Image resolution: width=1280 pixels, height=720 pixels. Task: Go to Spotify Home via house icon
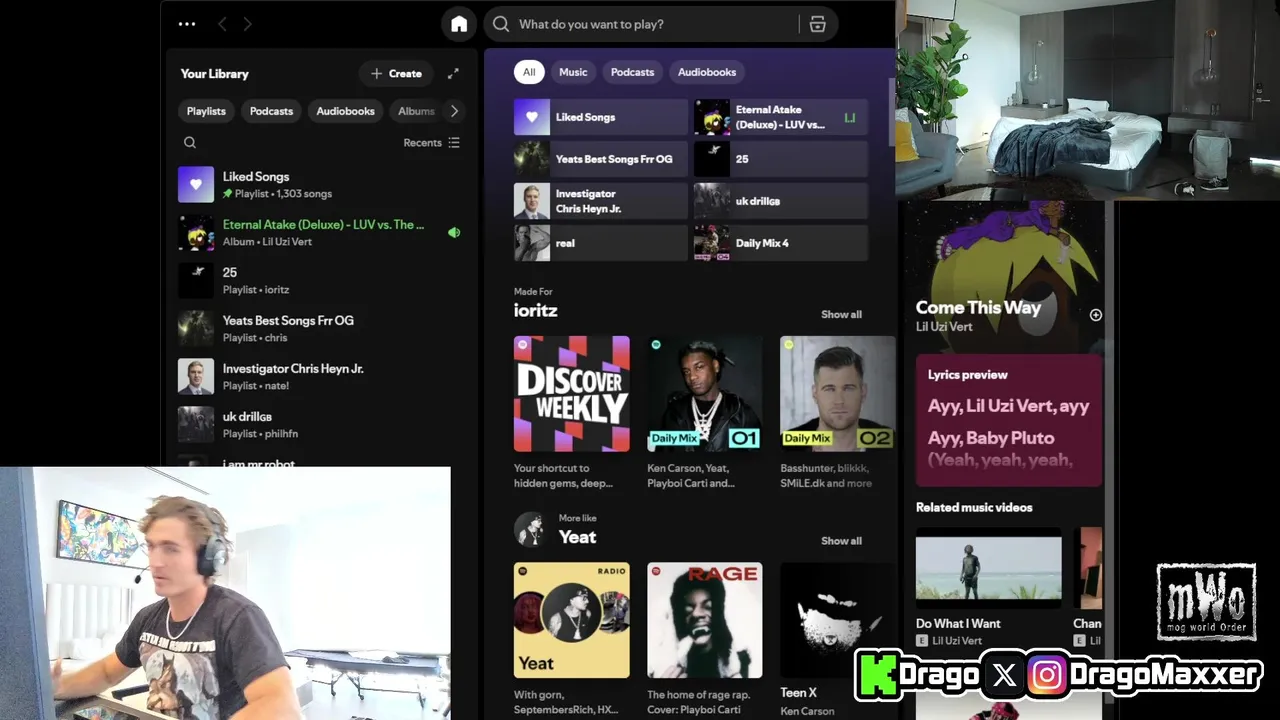click(459, 24)
